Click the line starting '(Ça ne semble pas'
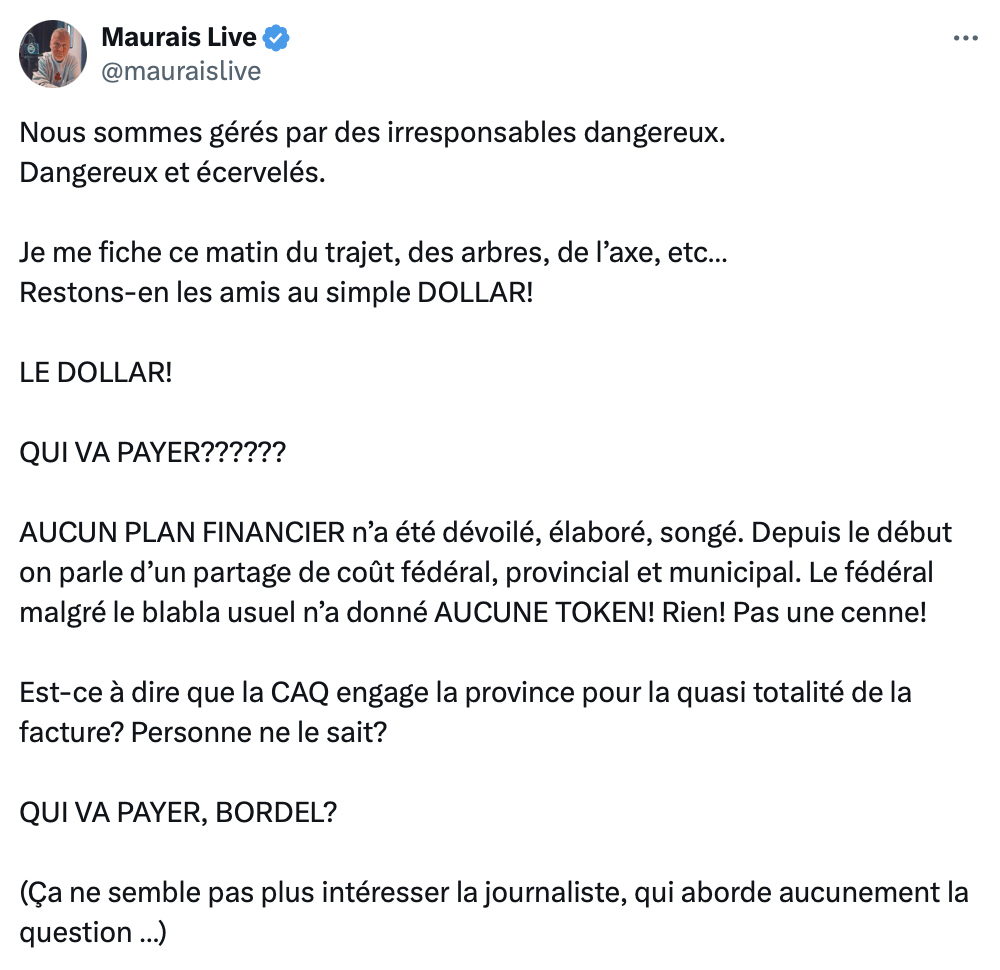 pos(494,893)
